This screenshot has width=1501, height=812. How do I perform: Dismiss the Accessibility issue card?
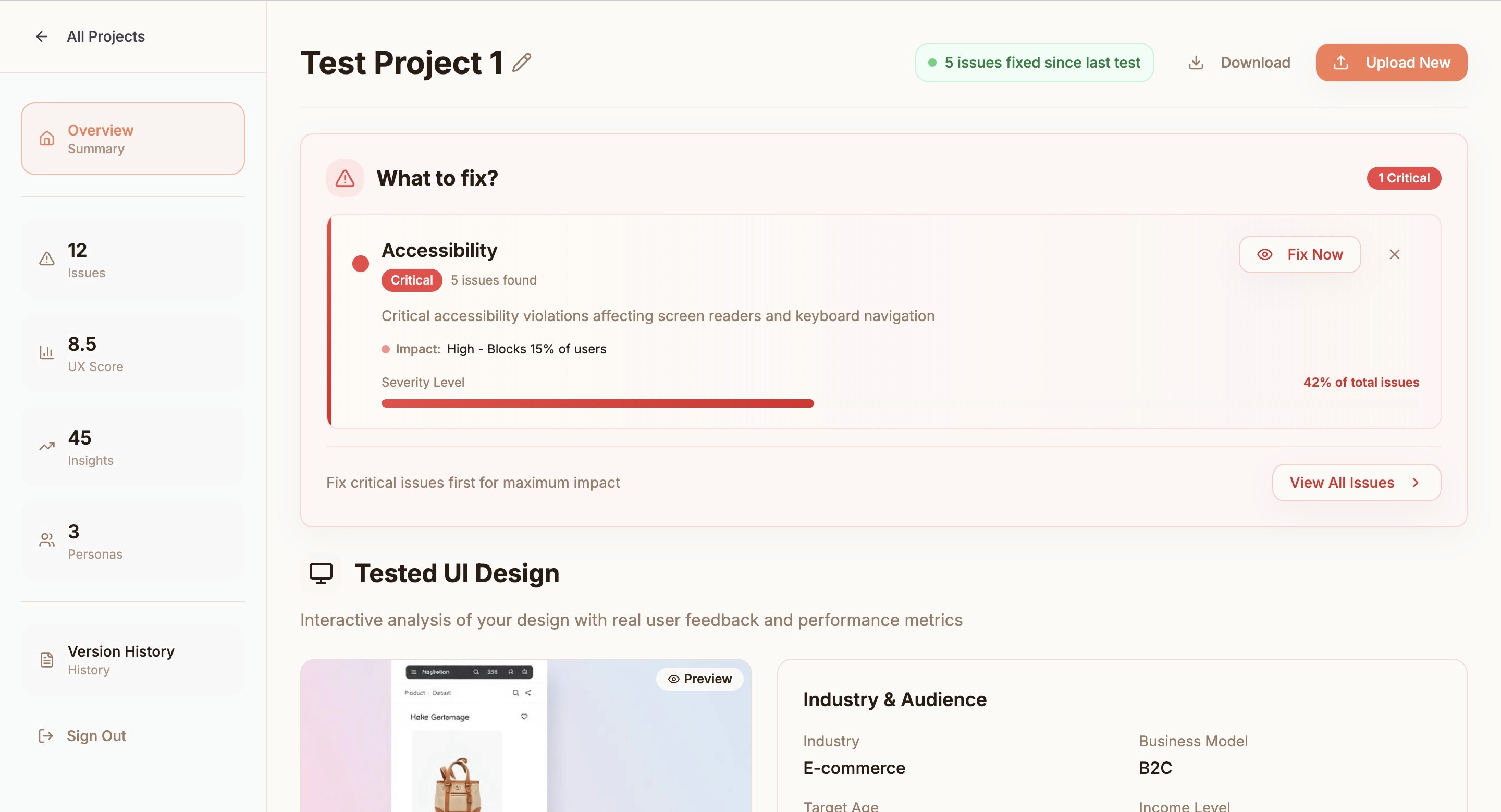[1394, 254]
